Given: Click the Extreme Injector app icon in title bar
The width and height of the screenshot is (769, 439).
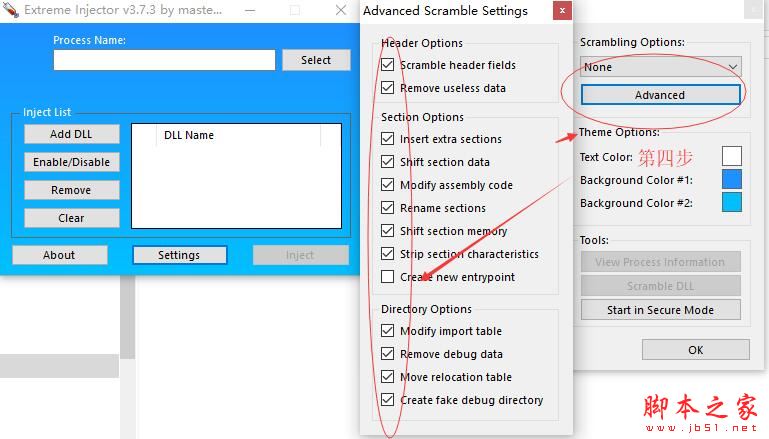Looking at the screenshot, I should [11, 10].
